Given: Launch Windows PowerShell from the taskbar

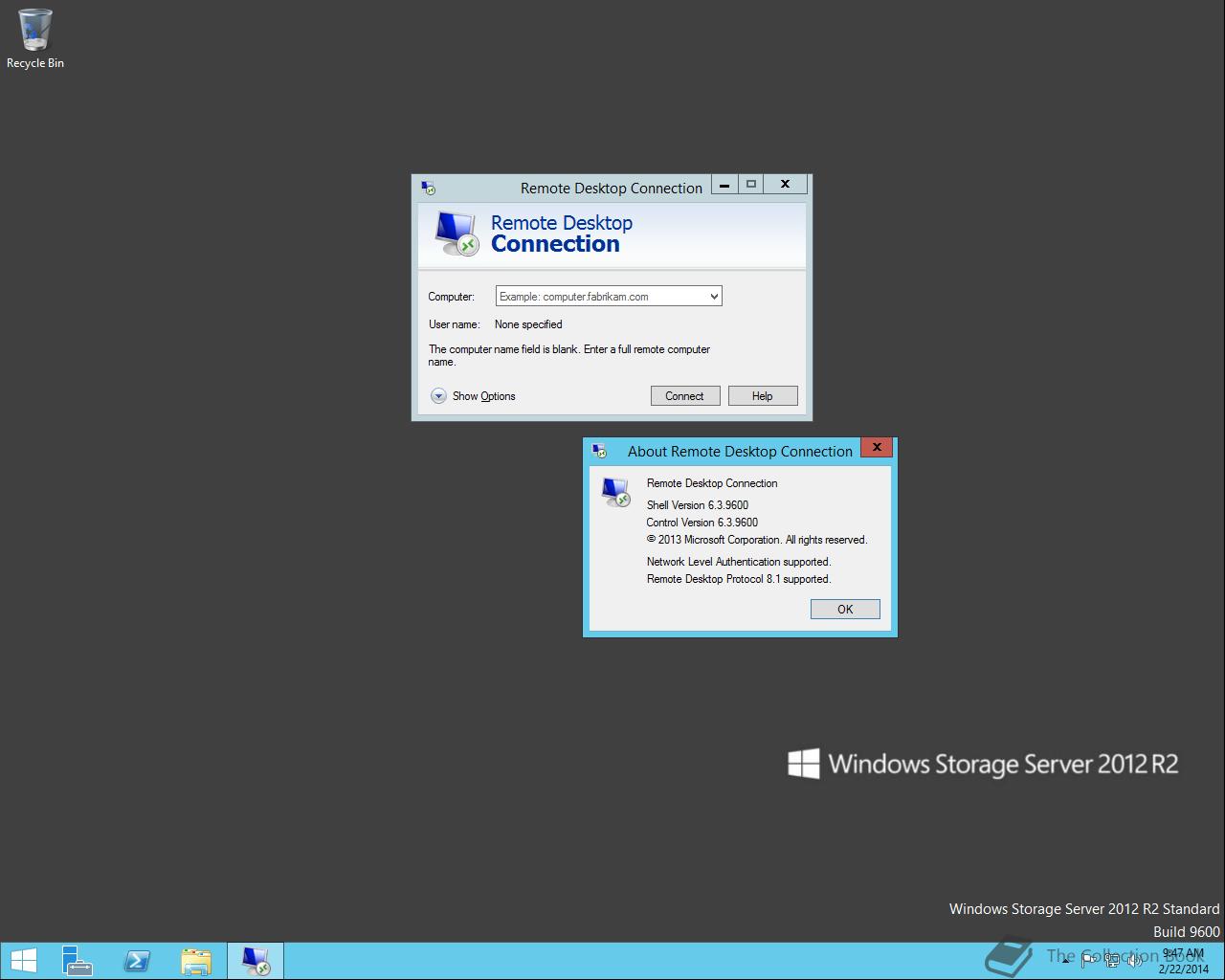Looking at the screenshot, I should pyautogui.click(x=137, y=961).
